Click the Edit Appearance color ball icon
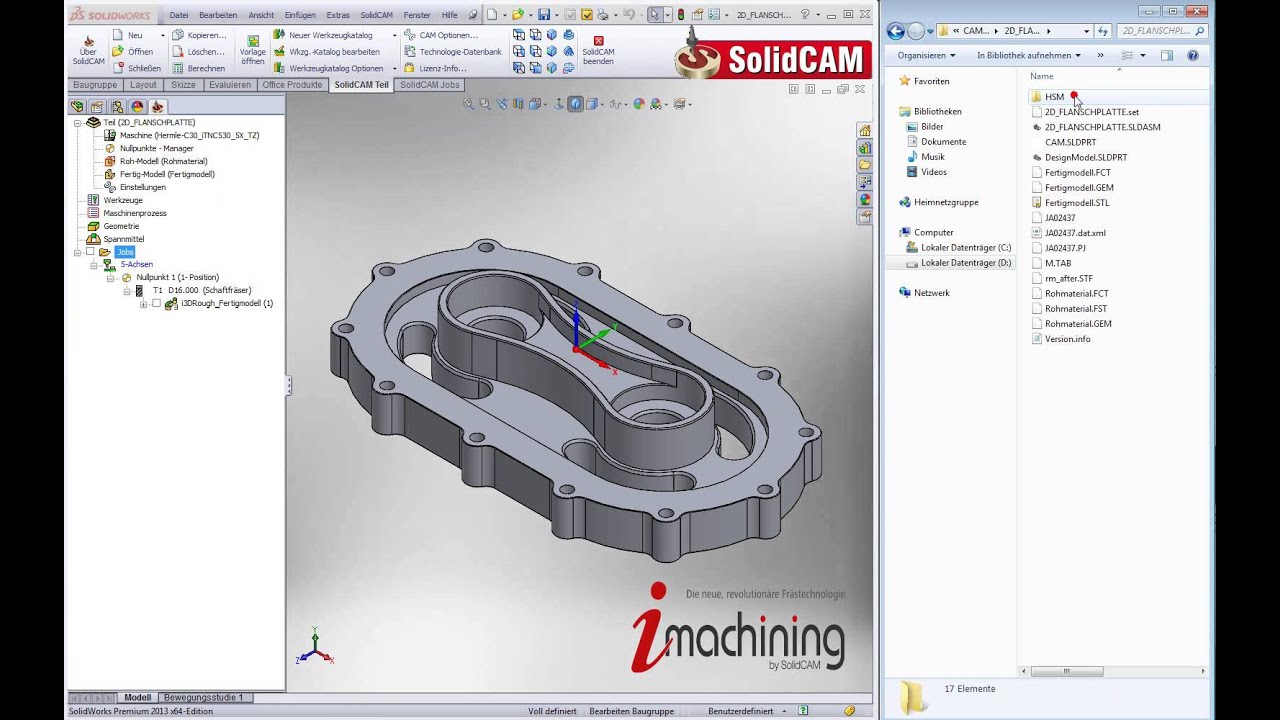 pyautogui.click(x=639, y=104)
